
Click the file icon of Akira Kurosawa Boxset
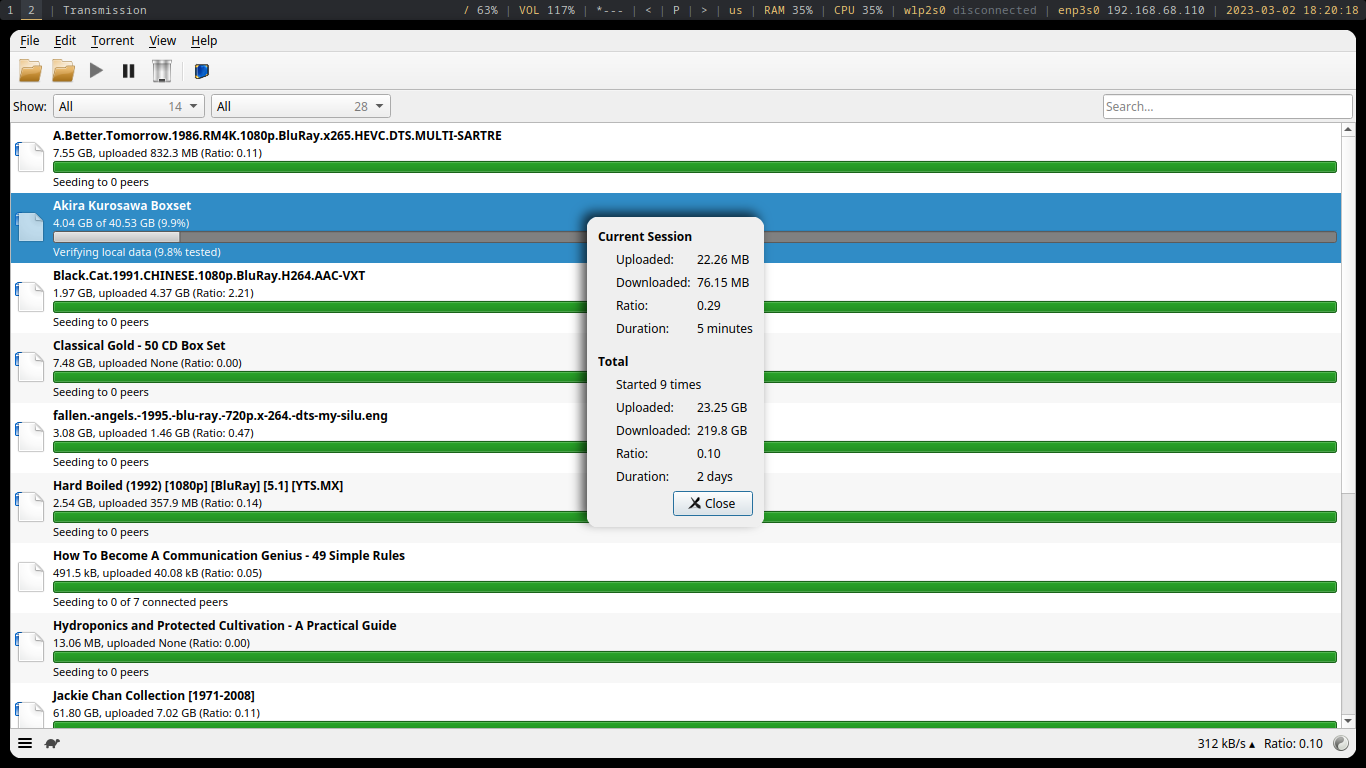tap(30, 228)
